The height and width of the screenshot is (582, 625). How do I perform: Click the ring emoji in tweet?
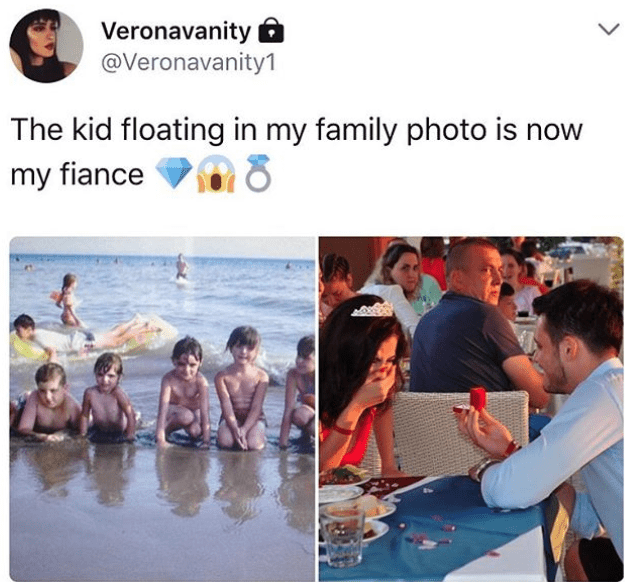coord(256,176)
